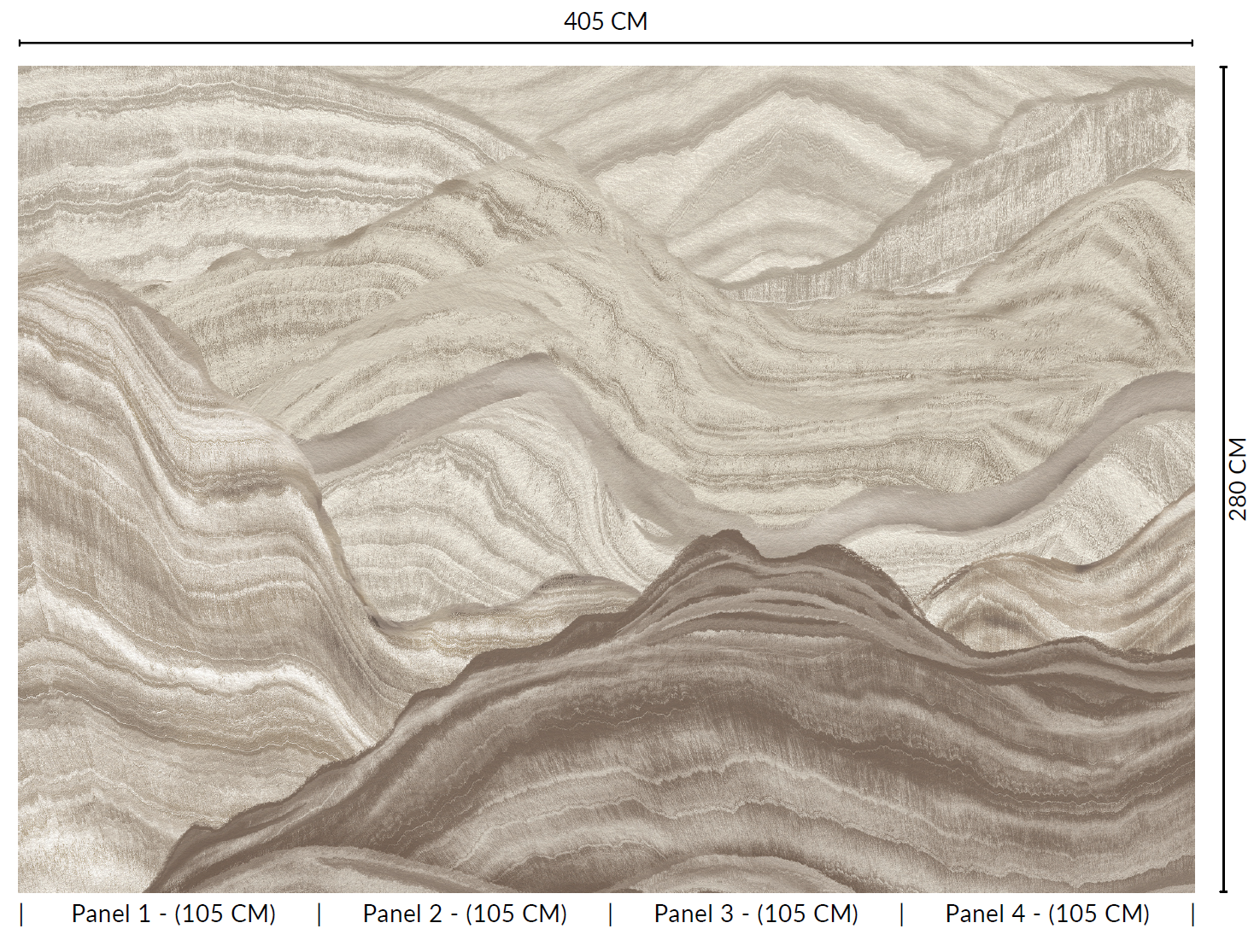
Task: Select the Panel 3 - (105 CM) label
Action: click(x=756, y=914)
